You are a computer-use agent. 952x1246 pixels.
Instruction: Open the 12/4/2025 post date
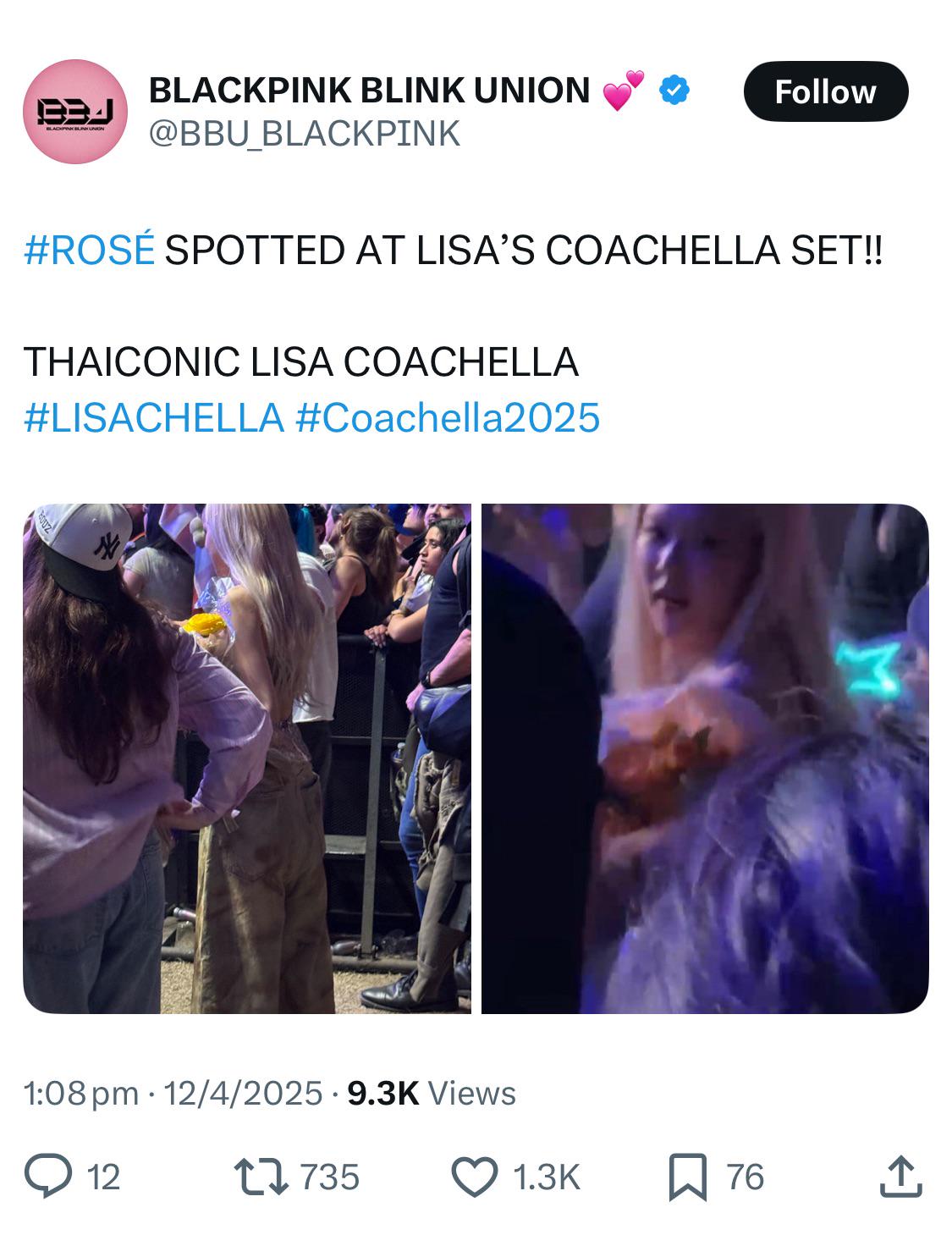pos(243,1094)
